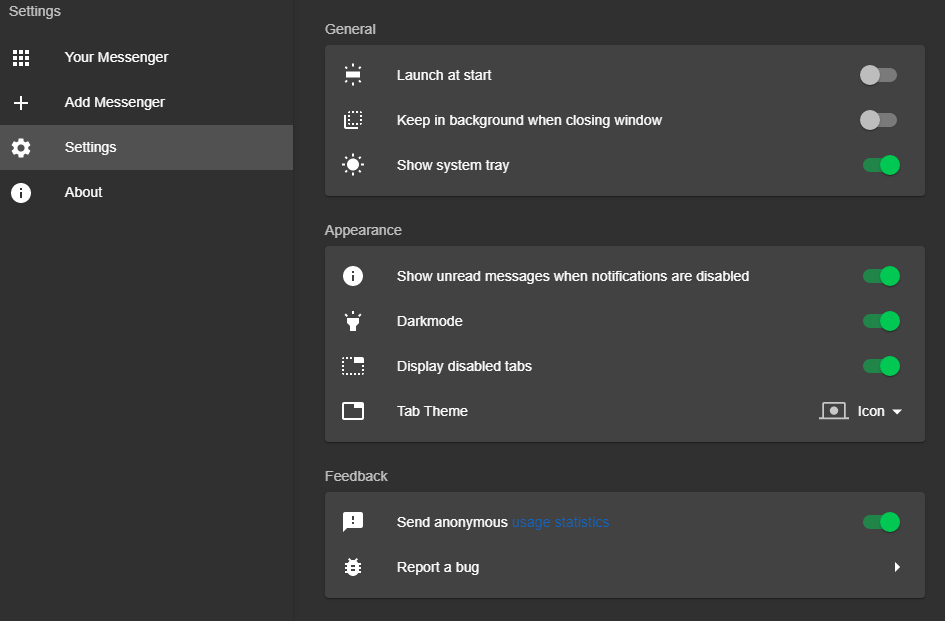Toggle off Display disabled tabs
945x621 pixels.
[881, 366]
